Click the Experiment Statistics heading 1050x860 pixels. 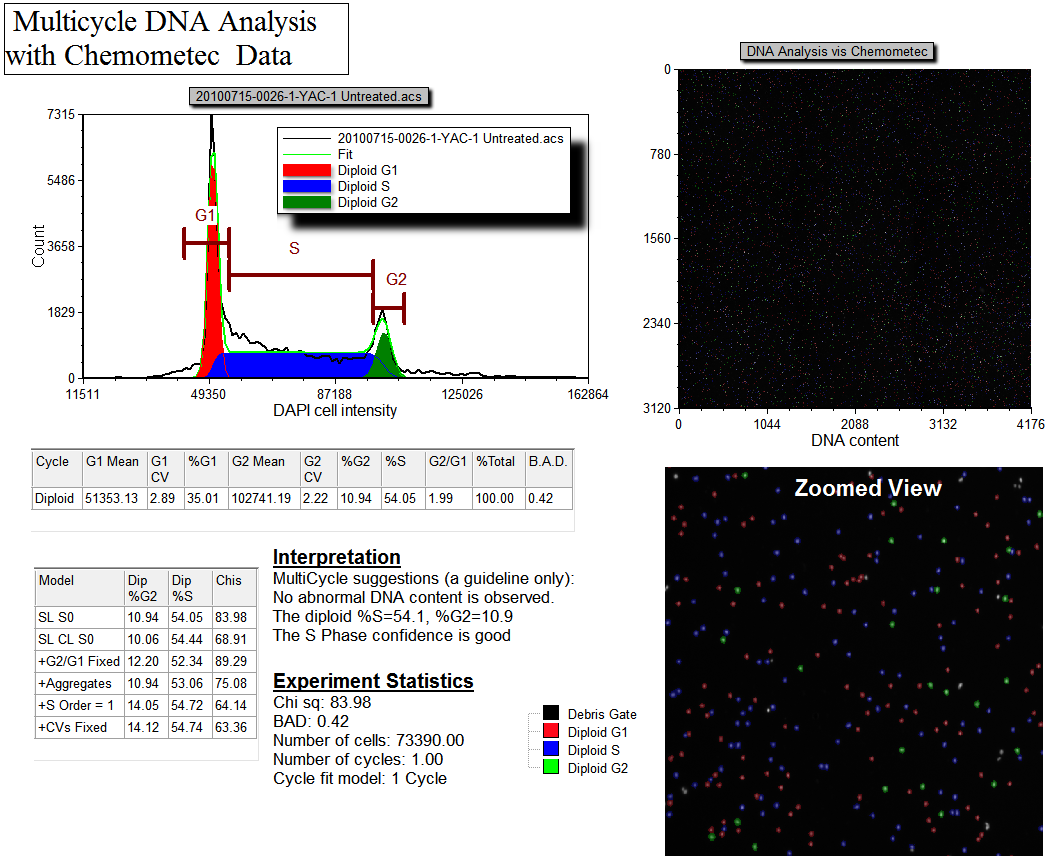point(373,681)
